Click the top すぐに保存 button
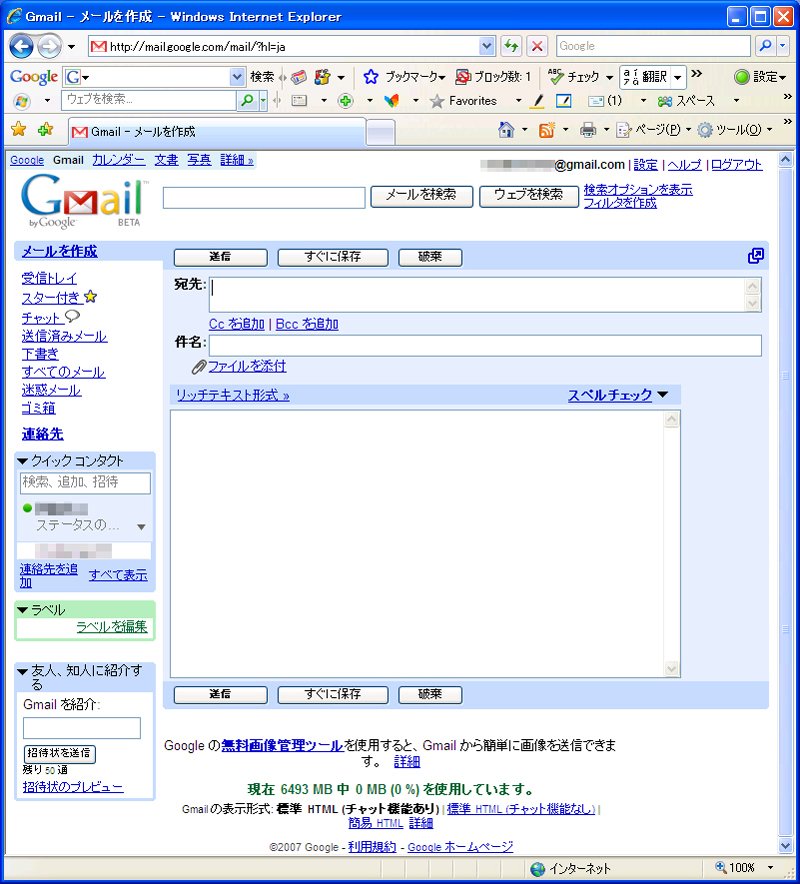800x884 pixels. [333, 257]
